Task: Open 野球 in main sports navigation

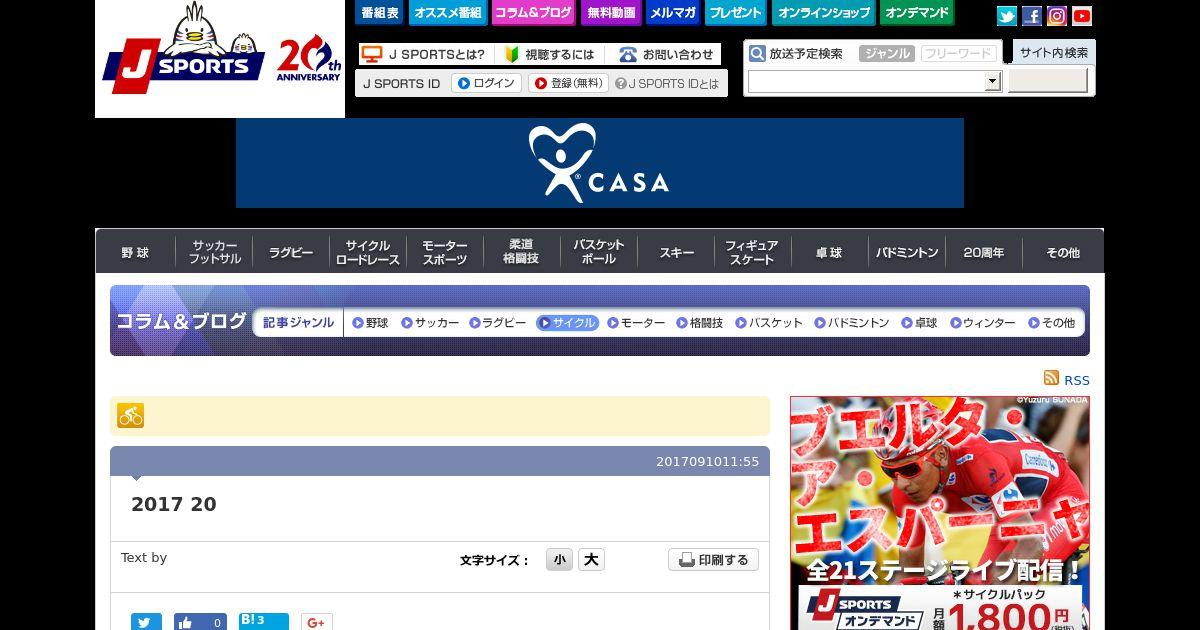Action: click(135, 253)
